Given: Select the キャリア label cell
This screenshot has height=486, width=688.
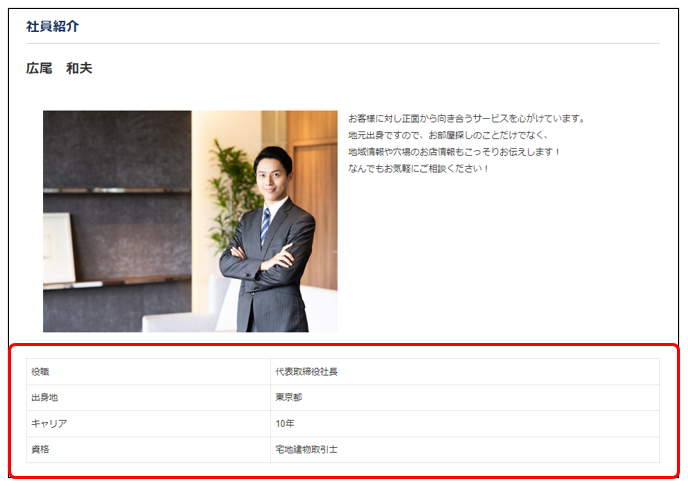Looking at the screenshot, I should (x=49, y=424).
